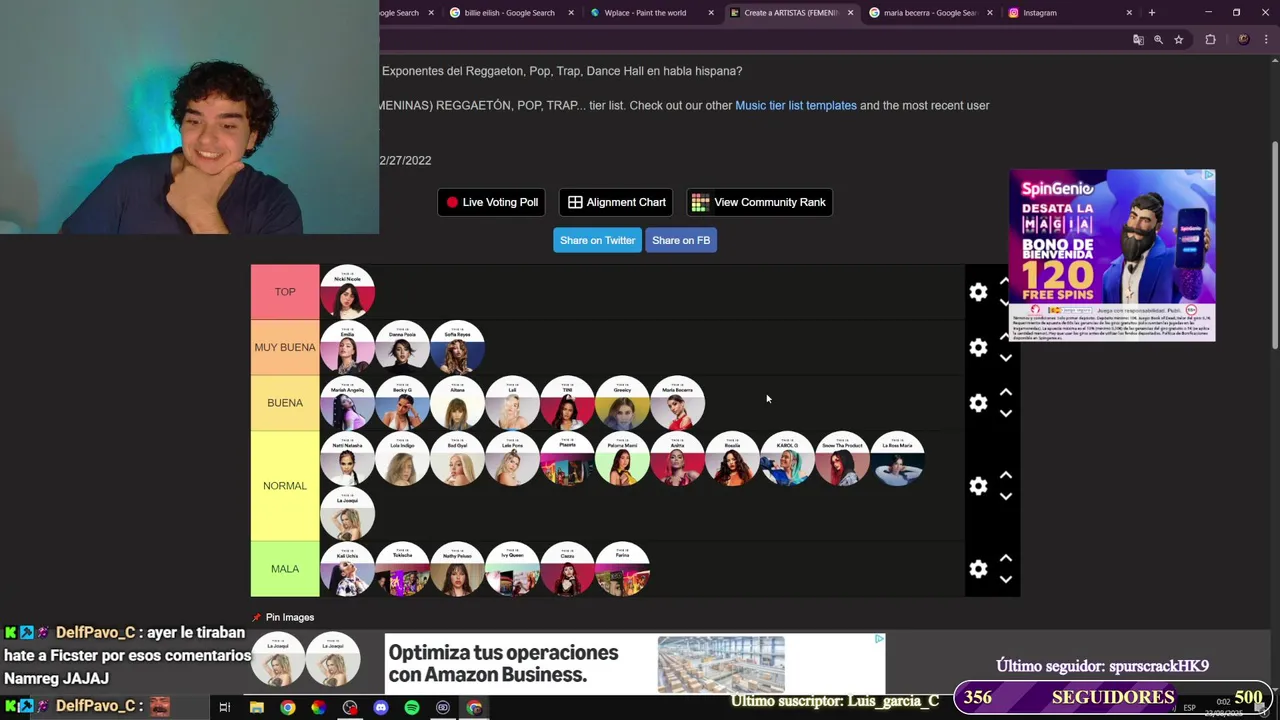Open settings gear for MUY BUENA tier
Viewport: 1280px width, 720px height.
coord(978,347)
